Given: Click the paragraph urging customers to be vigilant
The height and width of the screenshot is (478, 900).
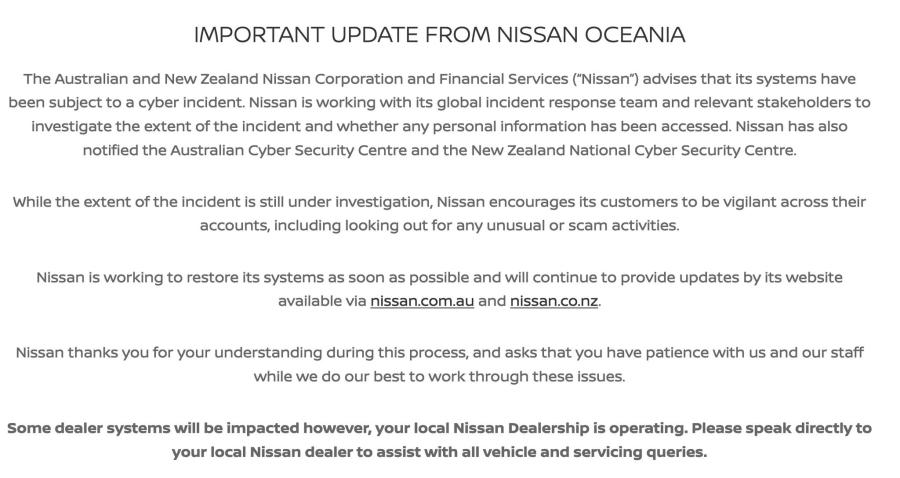Looking at the screenshot, I should 439,213.
